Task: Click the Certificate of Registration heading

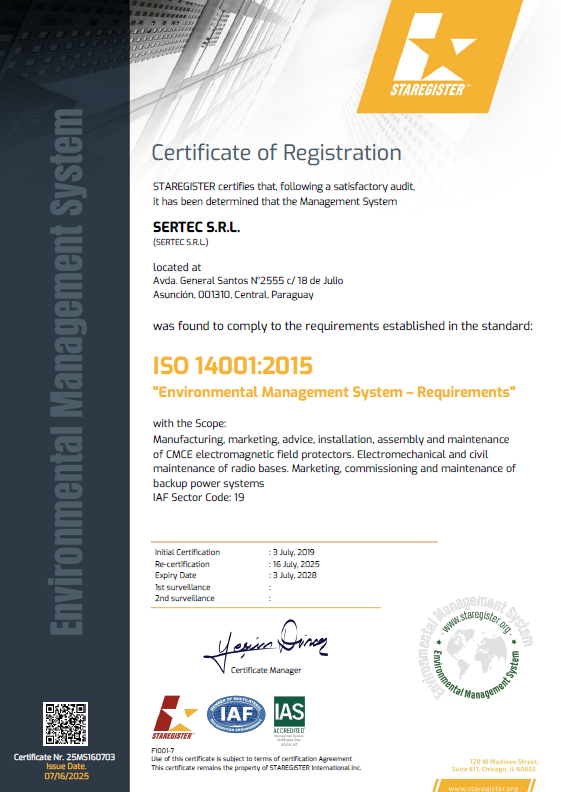Action: [277, 153]
